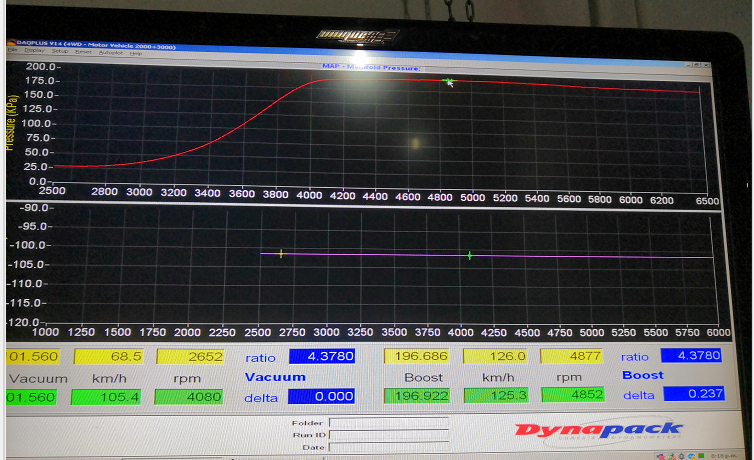Open the Help menu
This screenshot has height=460, width=754.
(136, 52)
